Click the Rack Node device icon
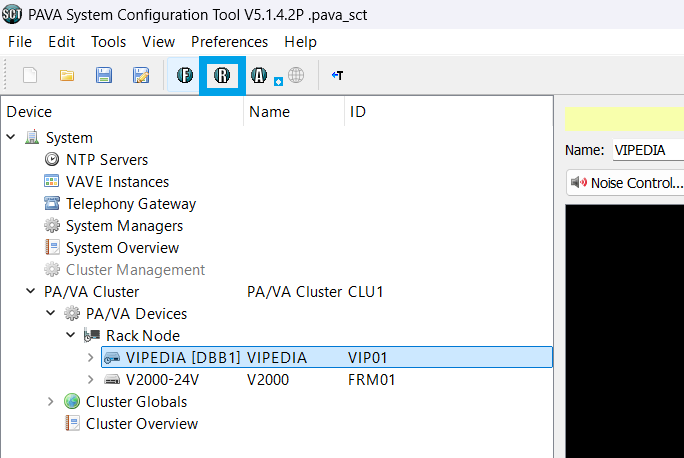Screen dimensions: 684x458 coord(92,335)
